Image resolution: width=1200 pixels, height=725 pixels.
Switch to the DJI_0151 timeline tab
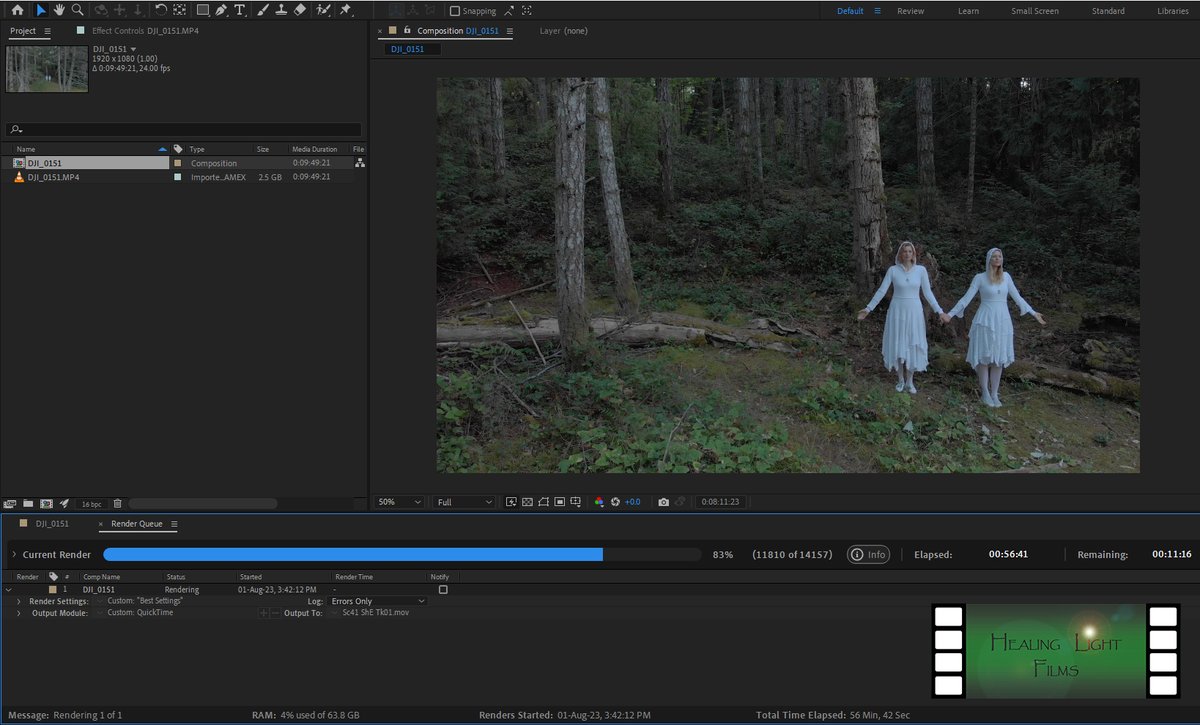(52, 523)
